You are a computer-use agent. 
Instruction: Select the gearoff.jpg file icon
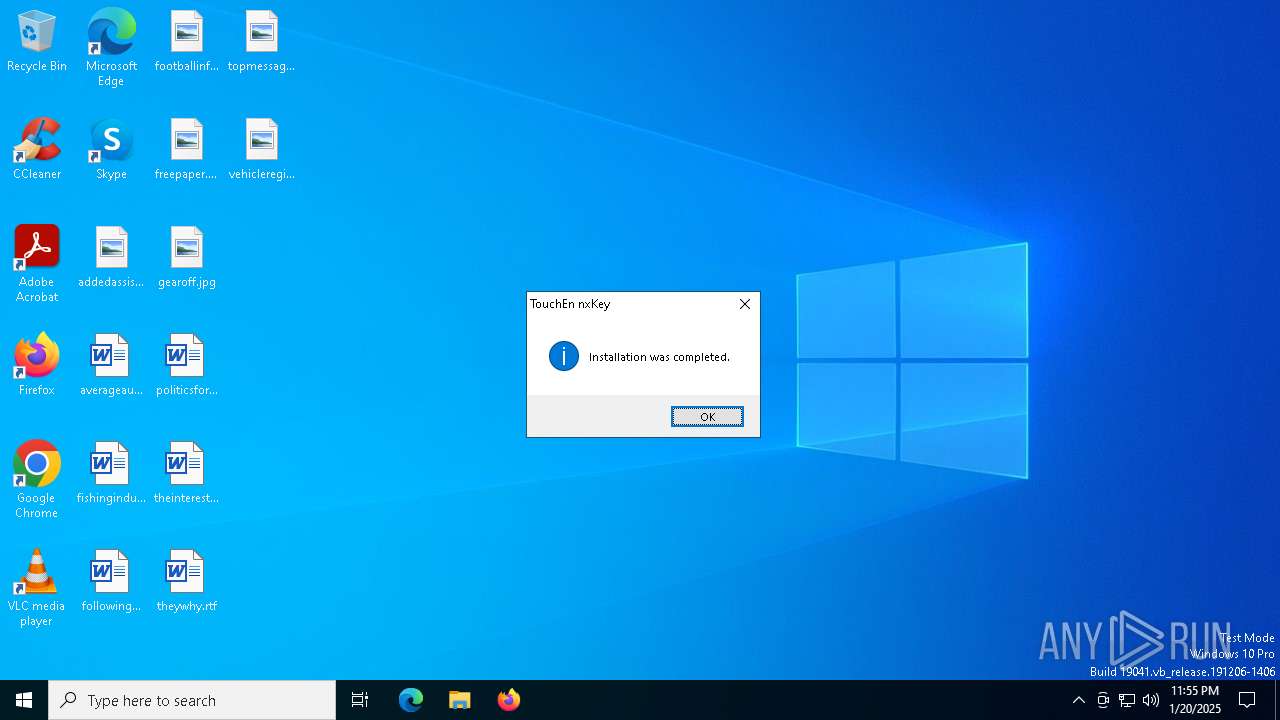click(x=186, y=258)
